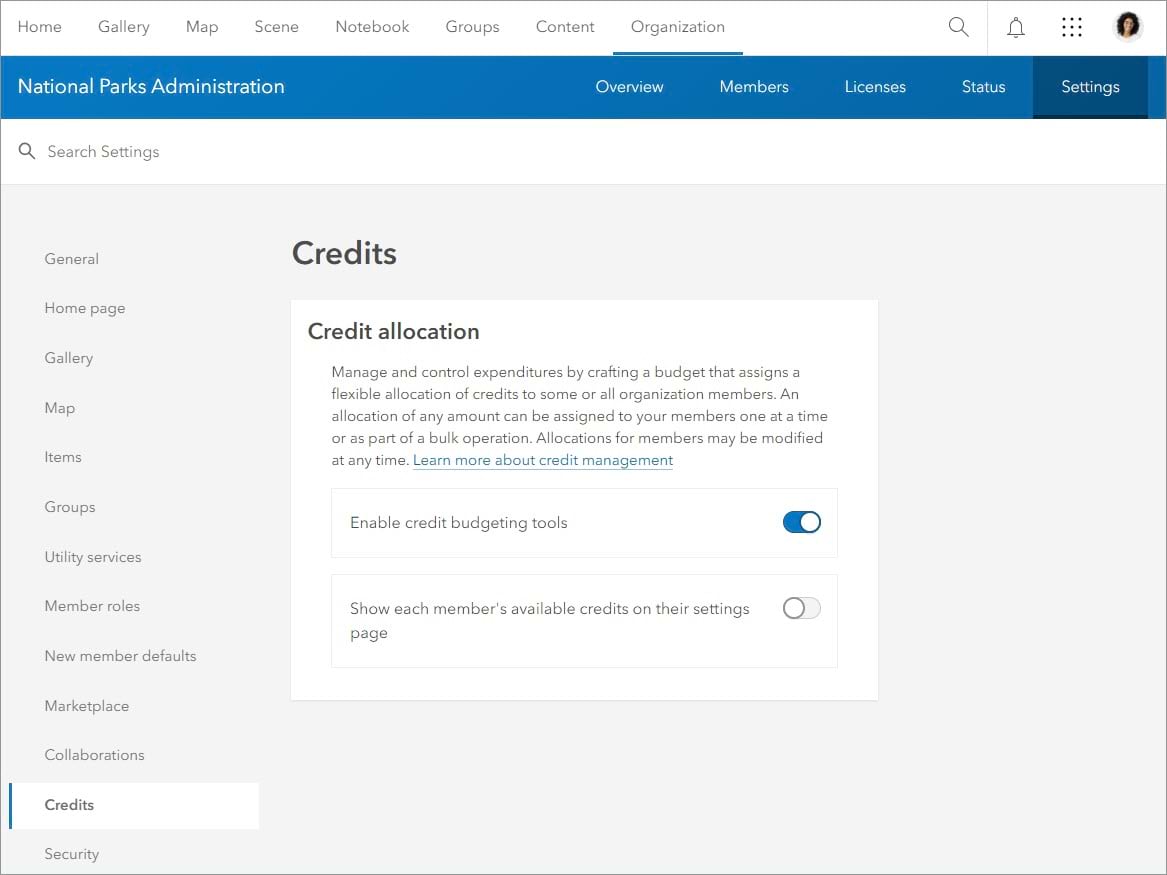Go to New member defaults settings
This screenshot has height=875, width=1167.
coord(120,656)
